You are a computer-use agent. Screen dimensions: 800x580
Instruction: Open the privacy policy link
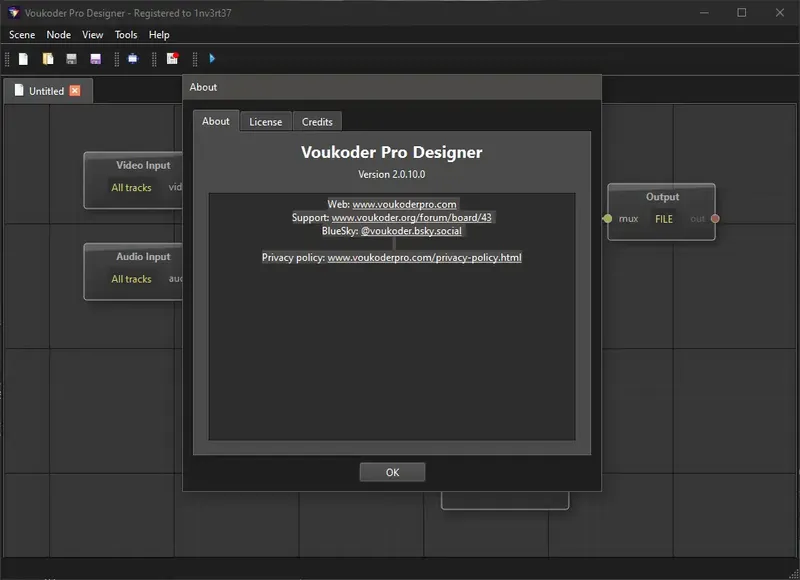(424, 257)
